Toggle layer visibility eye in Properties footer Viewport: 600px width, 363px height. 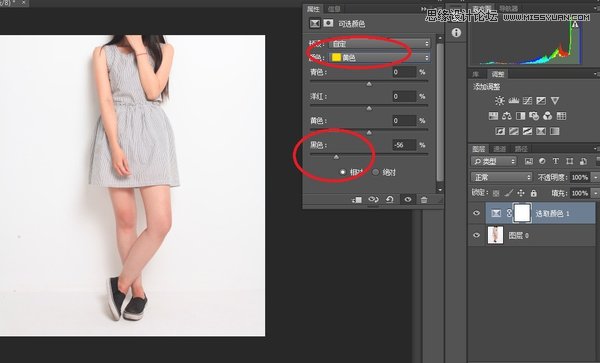(408, 200)
